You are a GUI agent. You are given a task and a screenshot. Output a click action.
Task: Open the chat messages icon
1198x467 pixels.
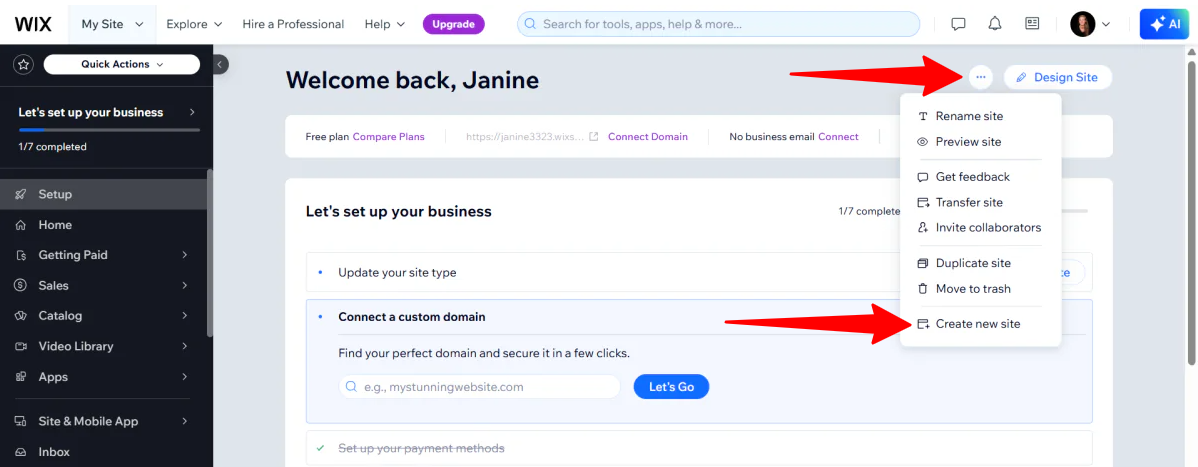[x=958, y=24]
